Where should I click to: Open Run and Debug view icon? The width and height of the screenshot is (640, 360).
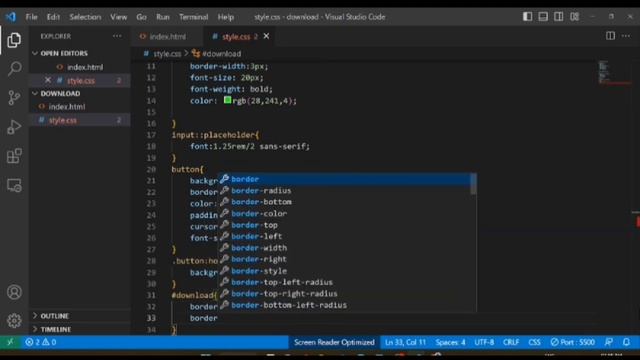[14, 127]
